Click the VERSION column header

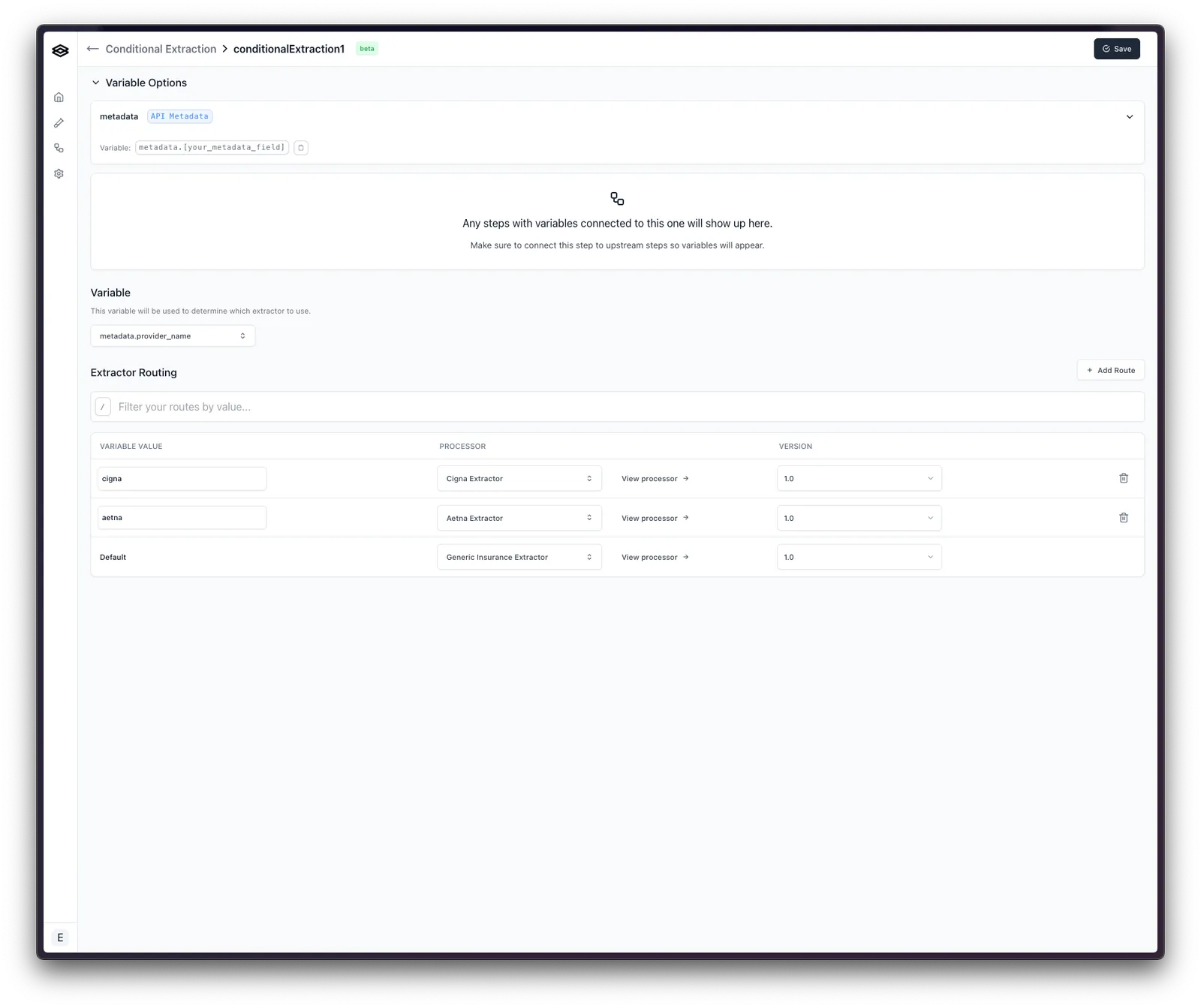pos(795,447)
